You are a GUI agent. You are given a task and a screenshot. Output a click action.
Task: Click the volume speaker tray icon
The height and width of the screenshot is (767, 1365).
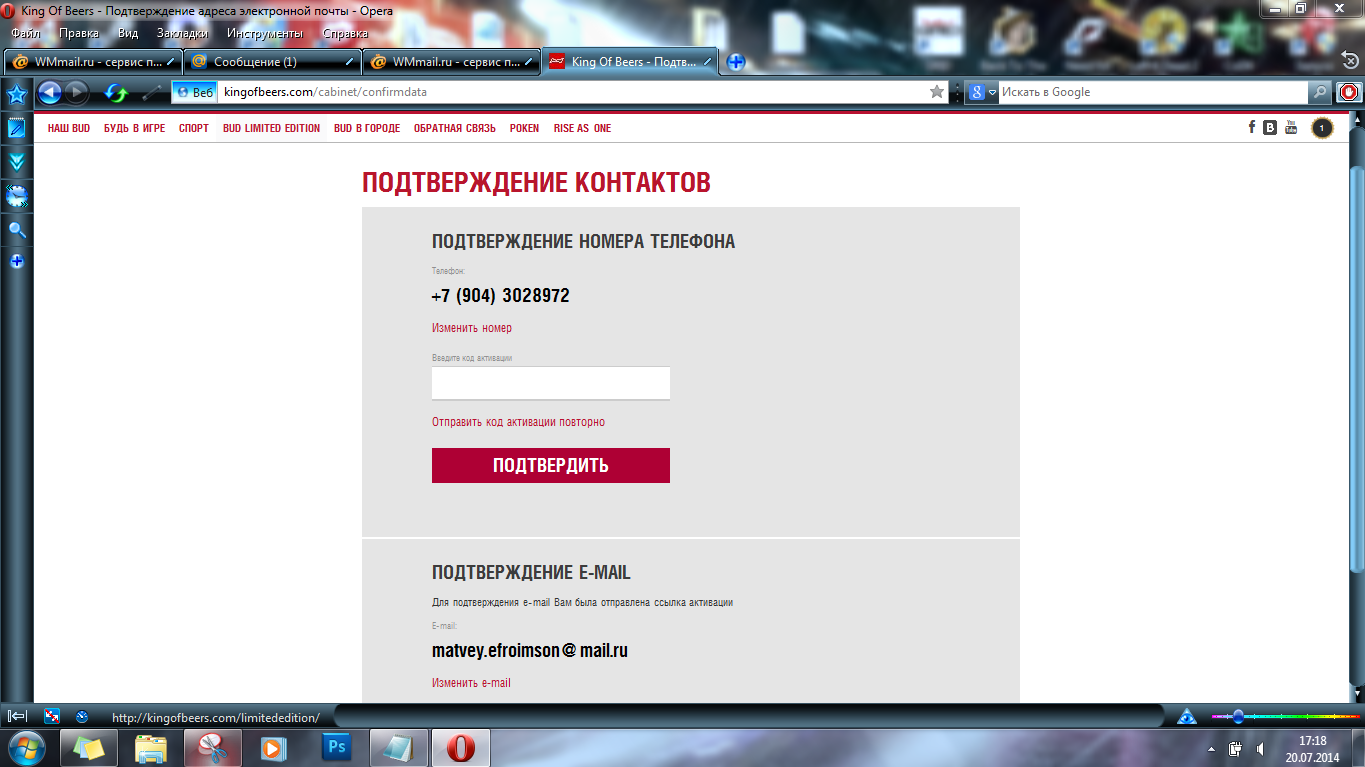click(1259, 748)
